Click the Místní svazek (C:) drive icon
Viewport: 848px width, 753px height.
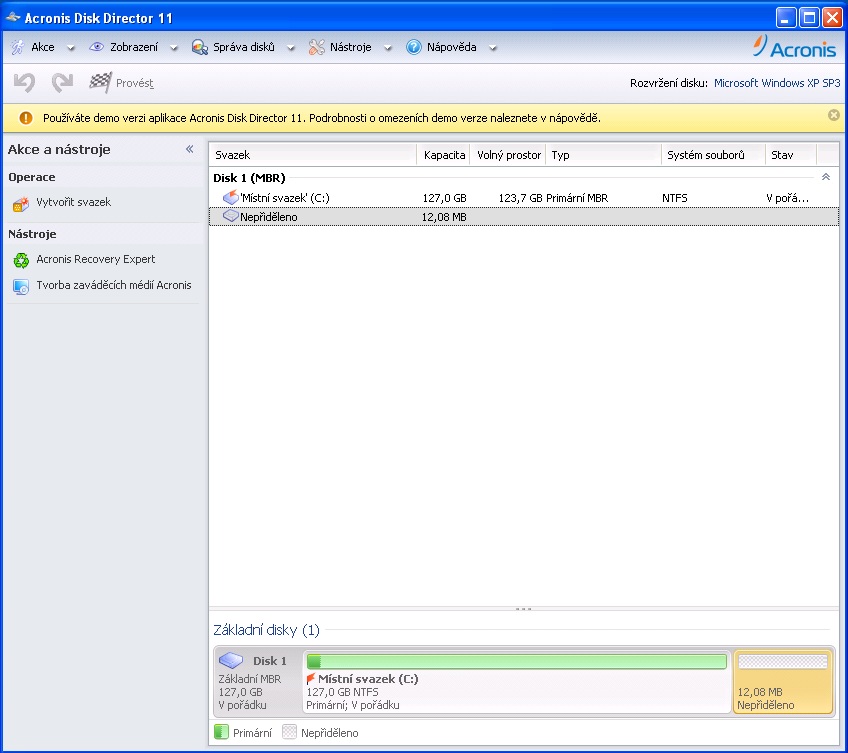231,197
